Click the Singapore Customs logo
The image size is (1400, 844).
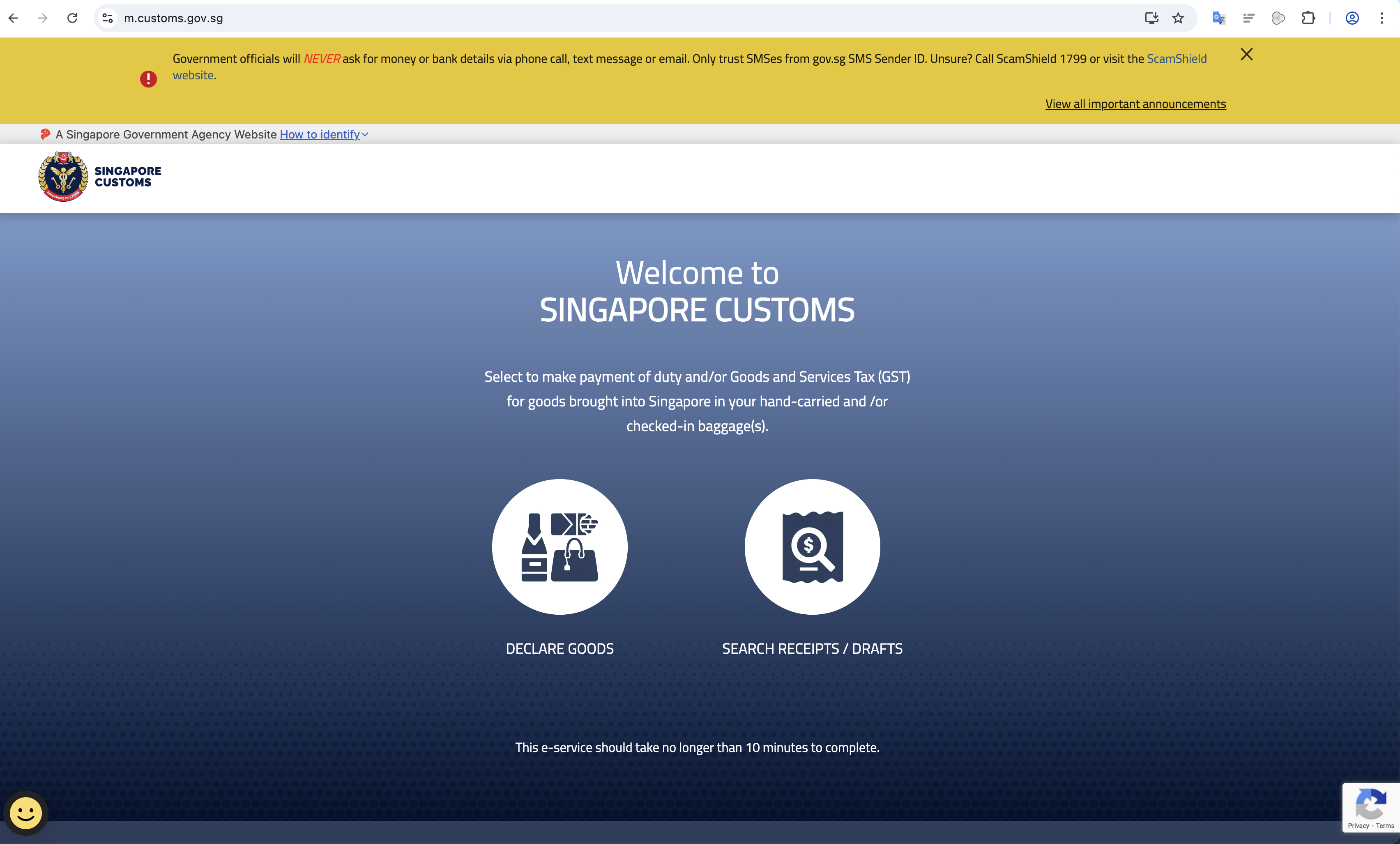99,177
